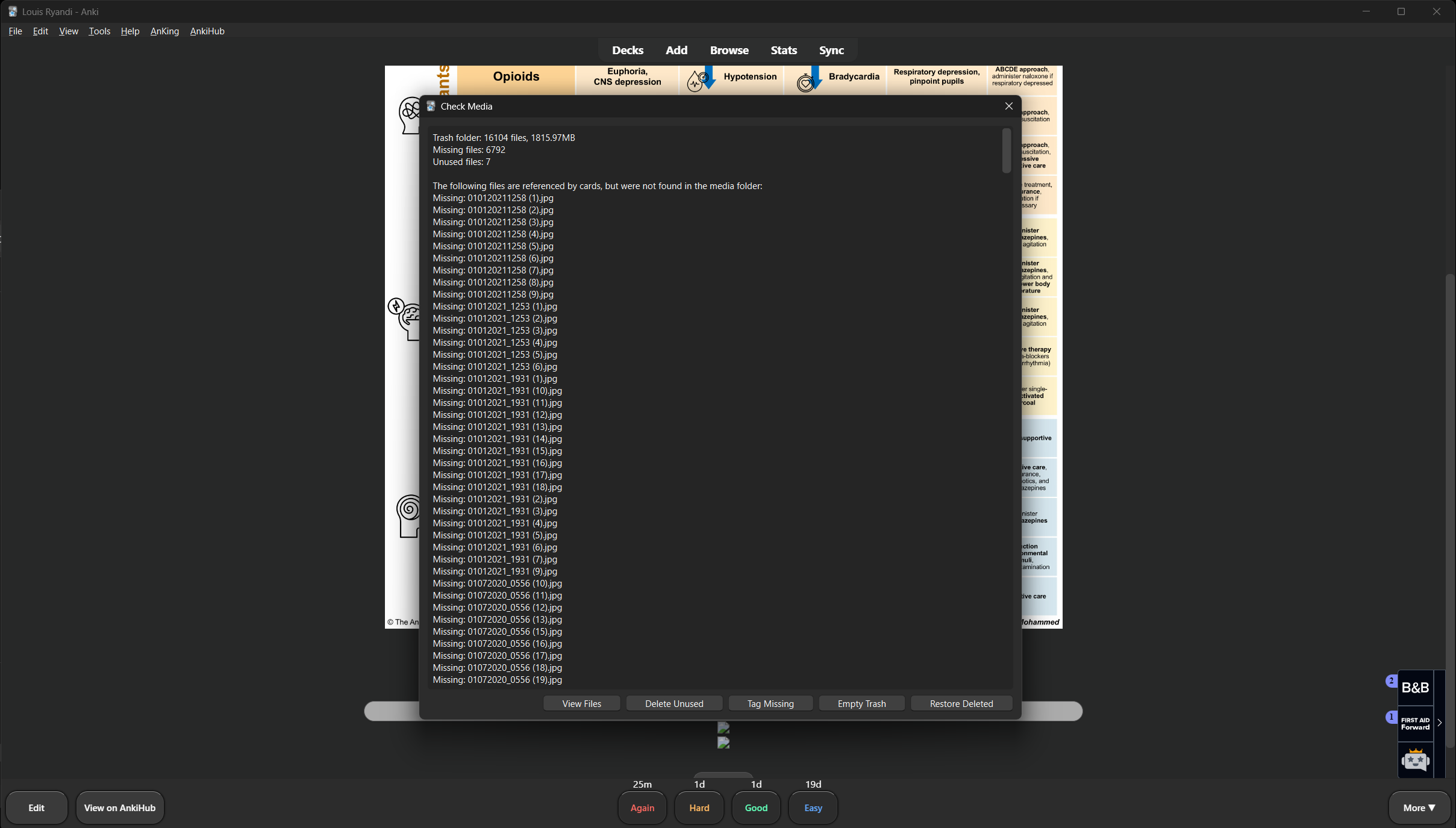Screen dimensions: 1456x828
Task: Open the More dropdown at bottom right
Action: click(1419, 808)
